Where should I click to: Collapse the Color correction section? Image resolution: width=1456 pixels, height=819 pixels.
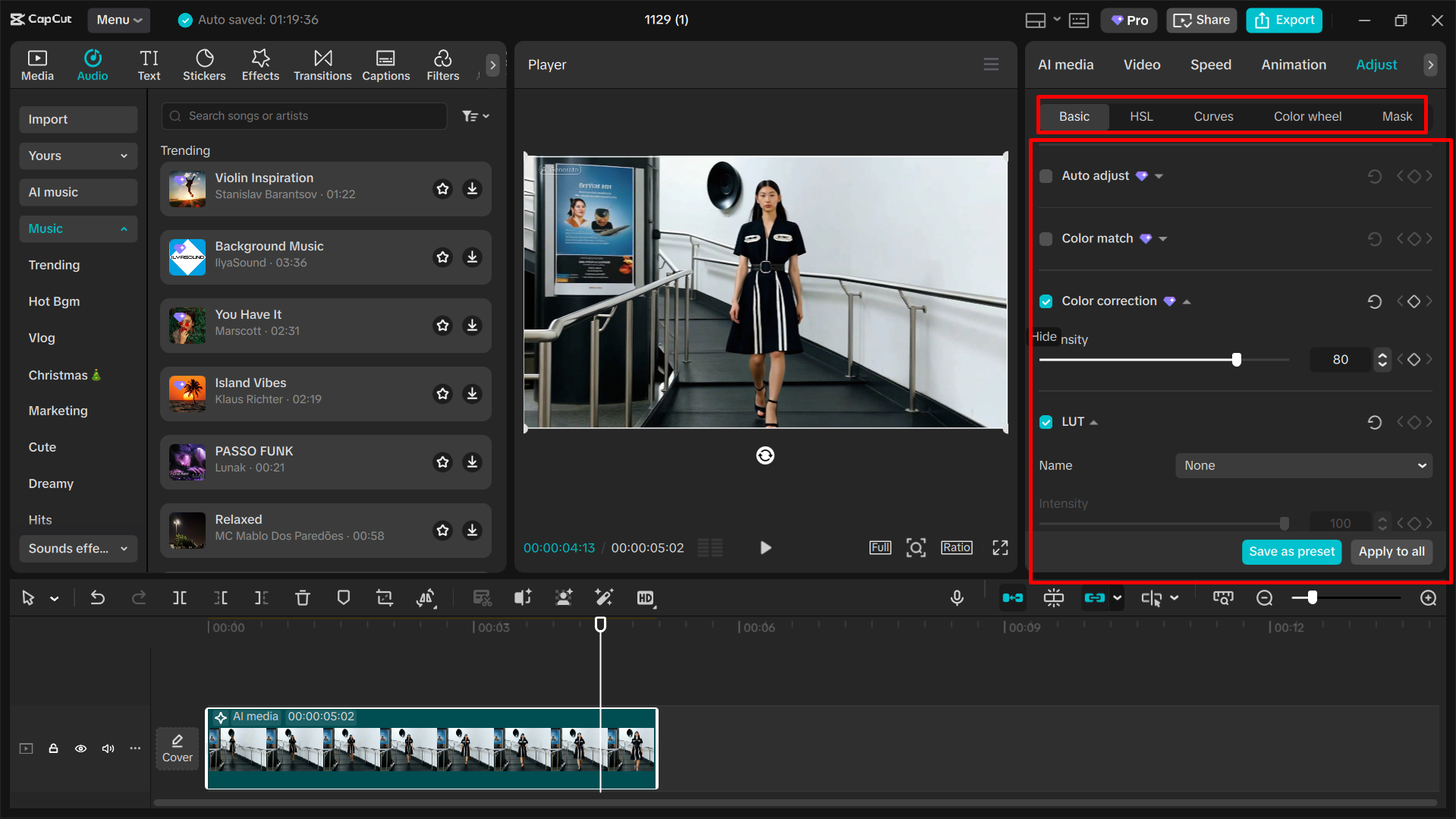click(x=1187, y=301)
